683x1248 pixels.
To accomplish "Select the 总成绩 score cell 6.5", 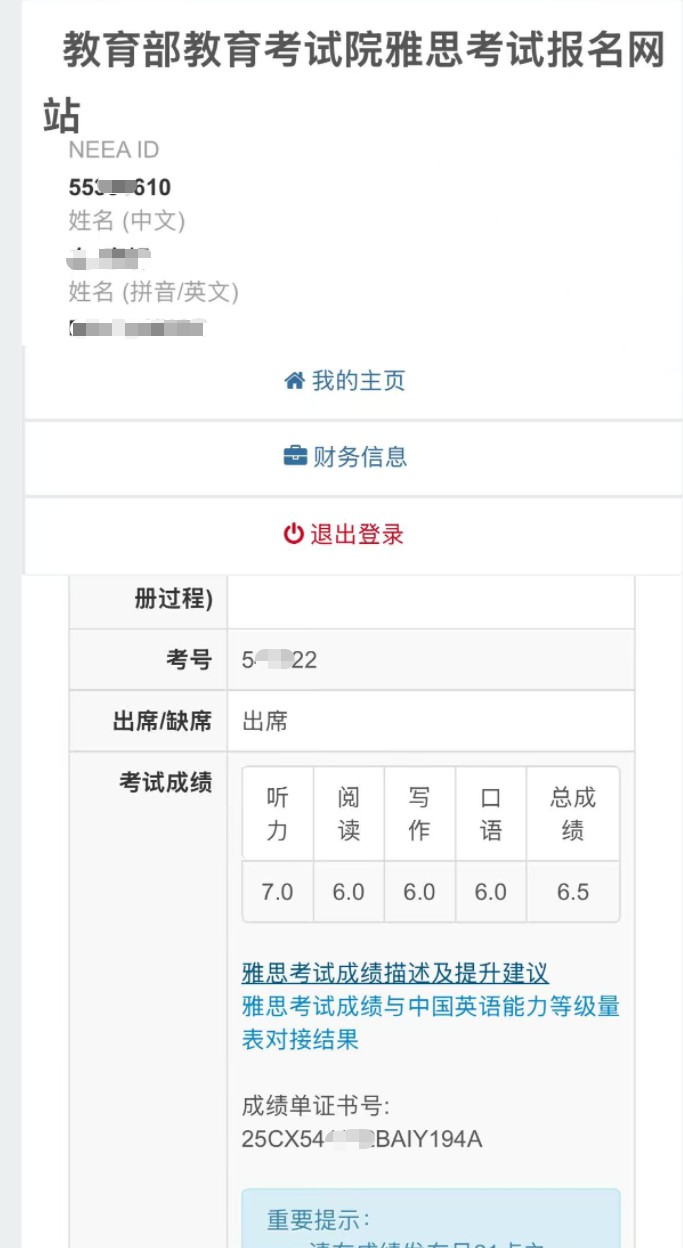I will tap(573, 892).
